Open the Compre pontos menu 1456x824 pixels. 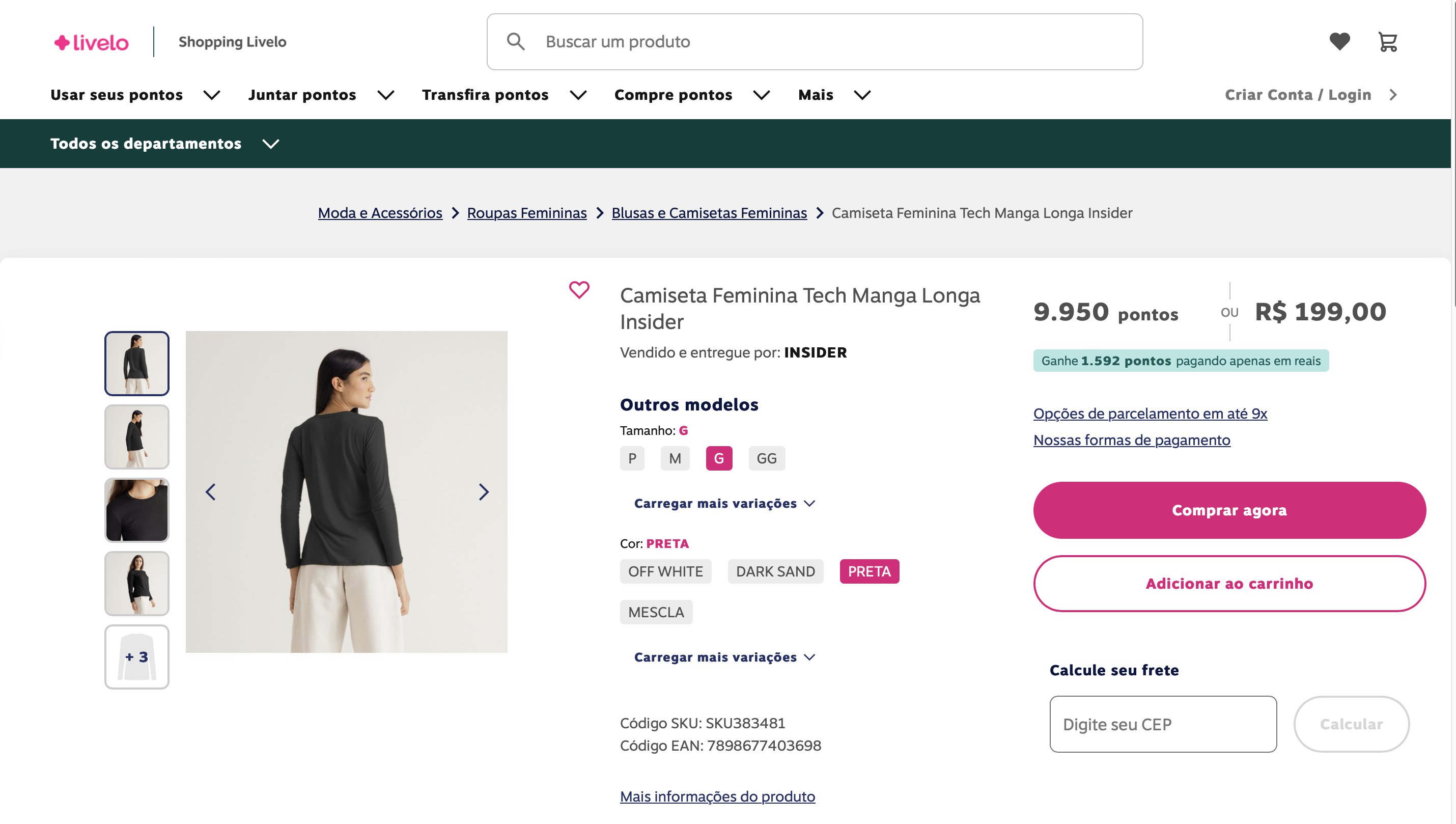point(692,95)
